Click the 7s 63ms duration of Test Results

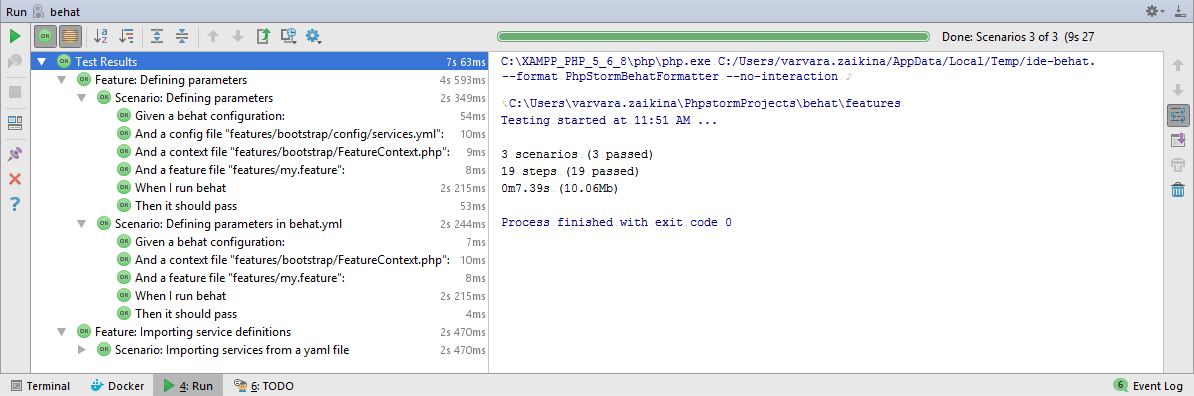(x=466, y=62)
